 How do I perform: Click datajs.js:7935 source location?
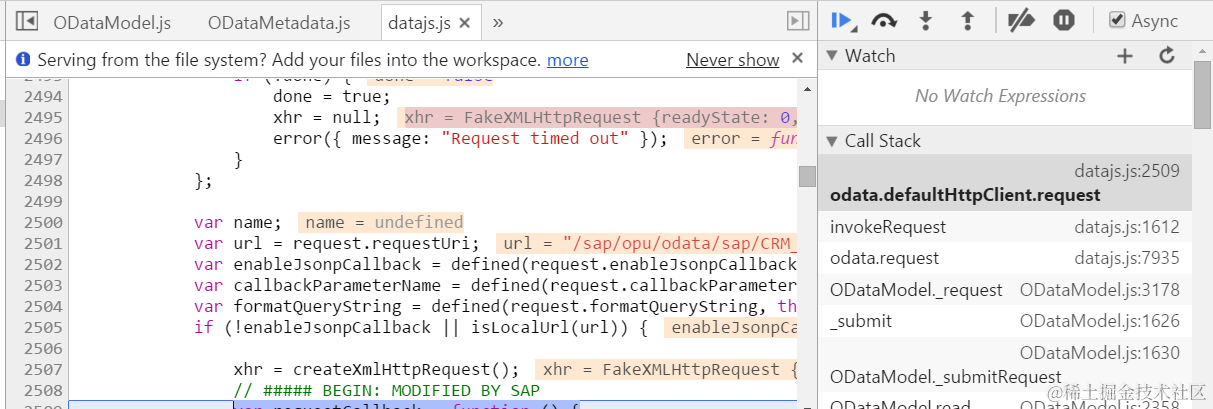tap(1125, 258)
